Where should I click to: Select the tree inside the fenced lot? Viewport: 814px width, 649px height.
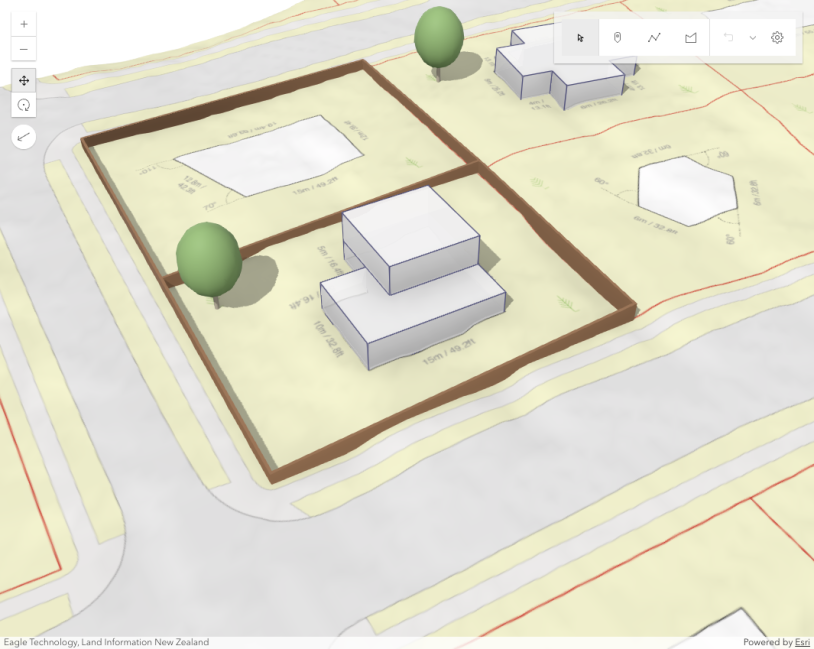click(x=208, y=258)
